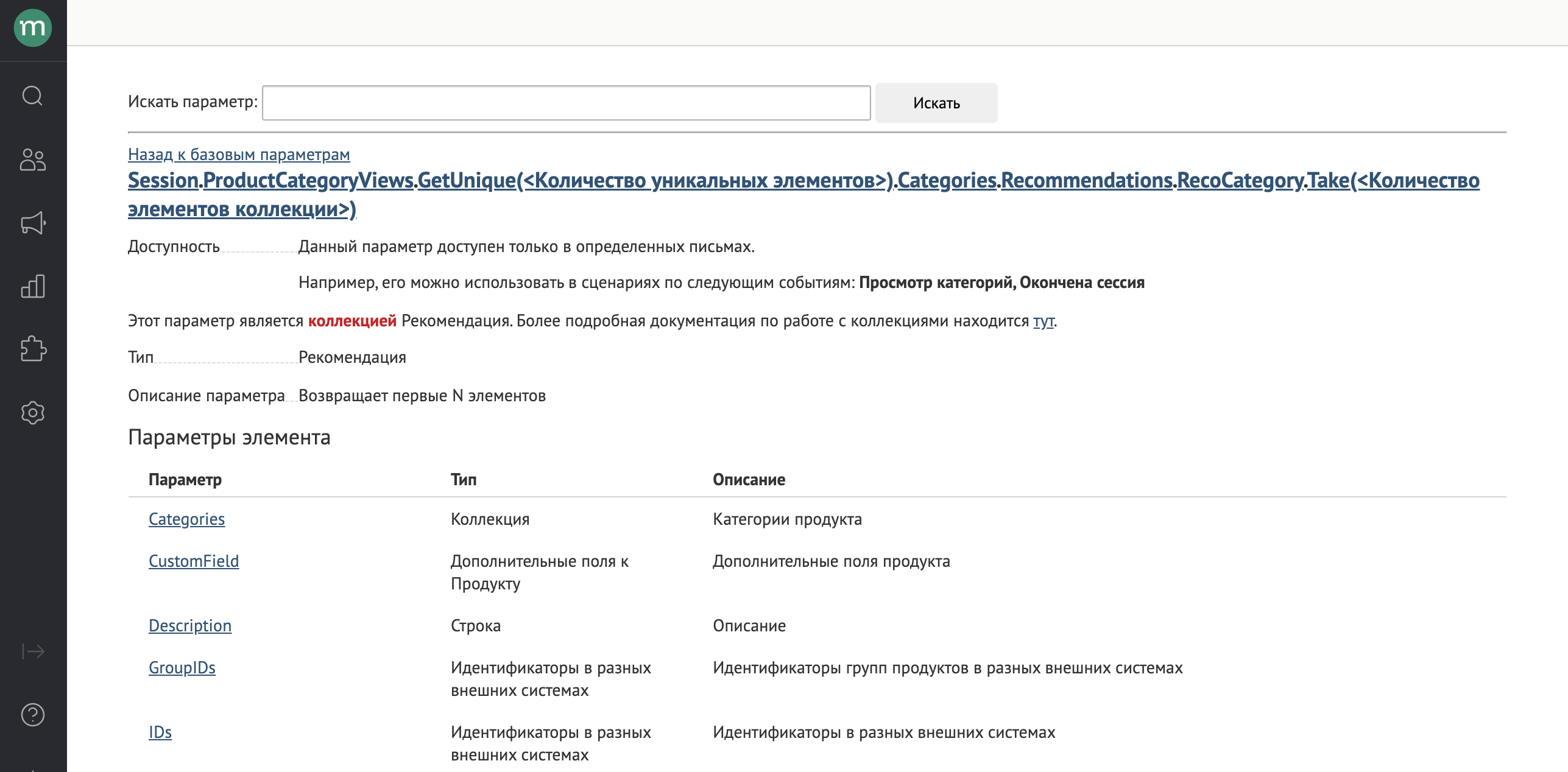Screen dimensions: 1568x772
Task: Open the settings gear icon
Action: (x=33, y=413)
